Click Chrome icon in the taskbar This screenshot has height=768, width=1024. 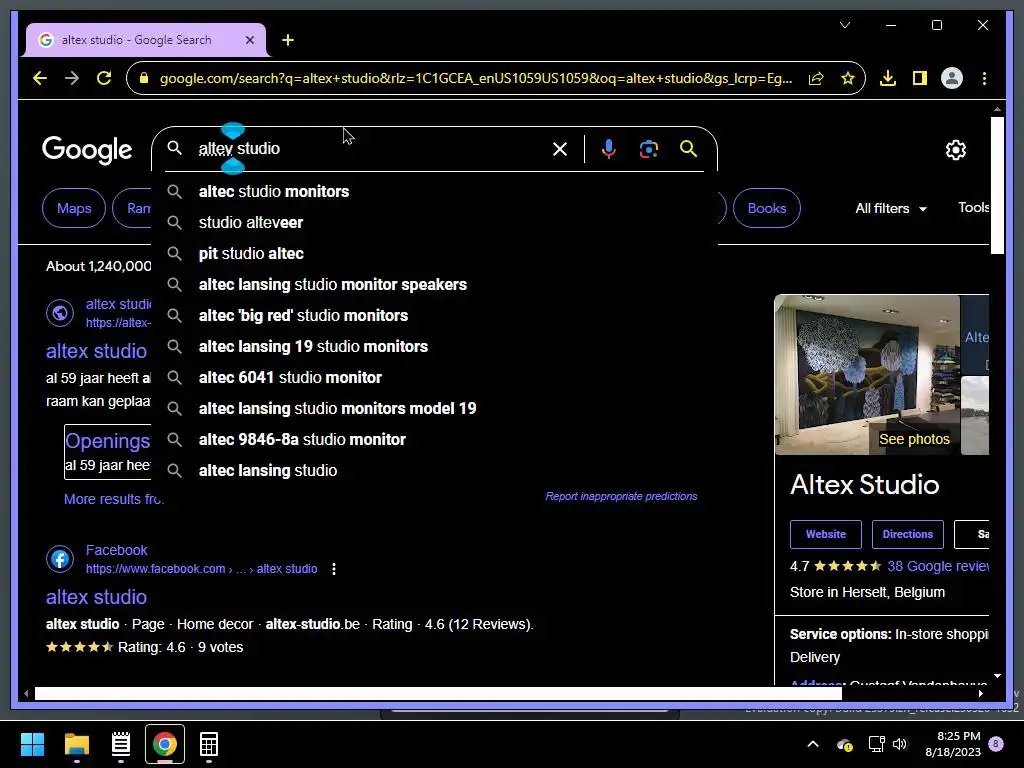pos(165,744)
